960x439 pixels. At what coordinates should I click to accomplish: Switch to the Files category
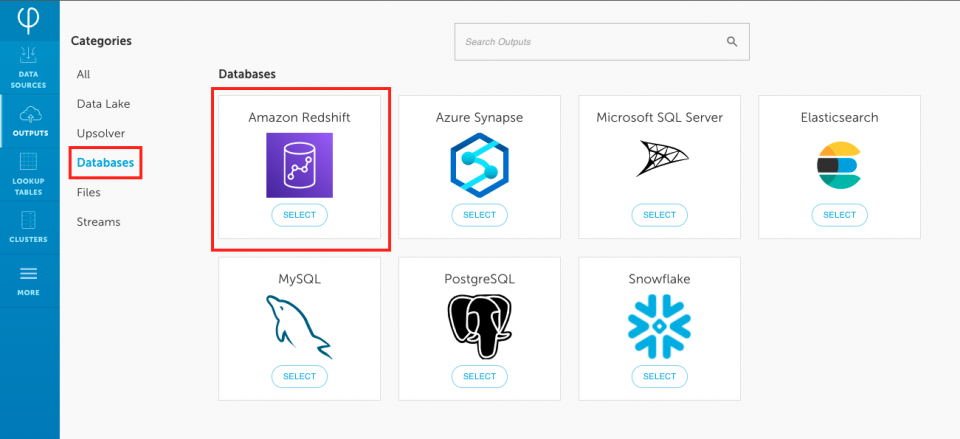[89, 192]
